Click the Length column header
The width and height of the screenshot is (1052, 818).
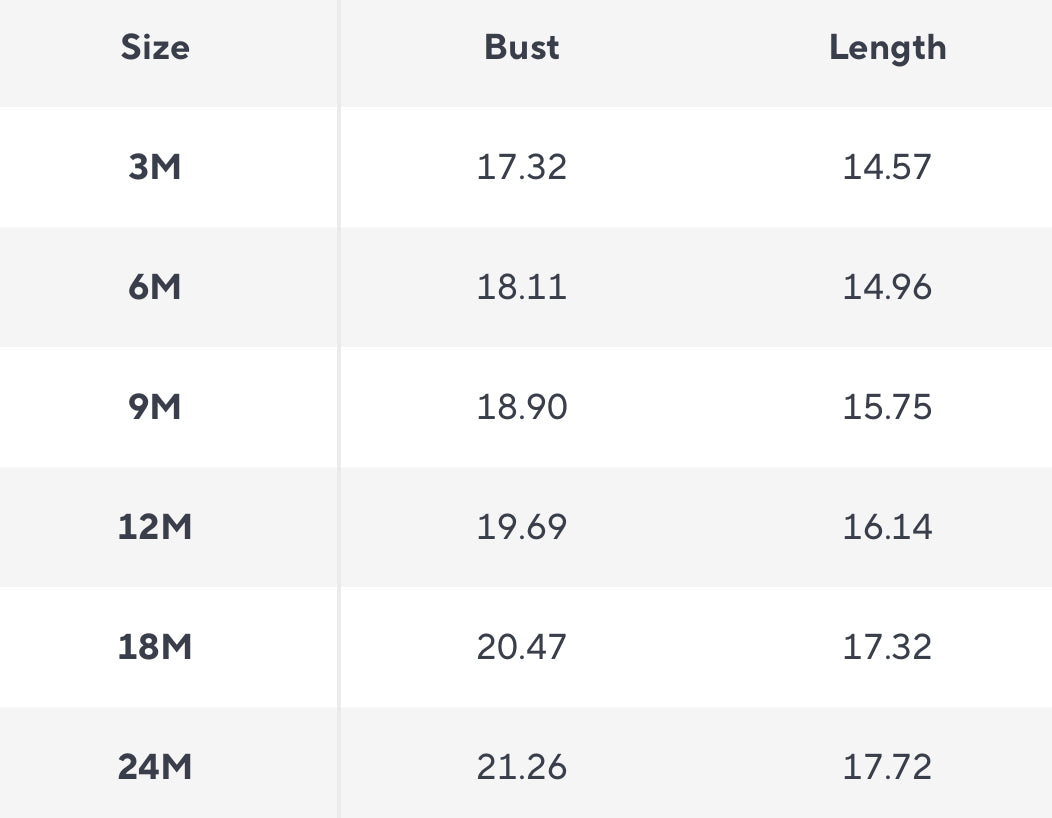887,48
